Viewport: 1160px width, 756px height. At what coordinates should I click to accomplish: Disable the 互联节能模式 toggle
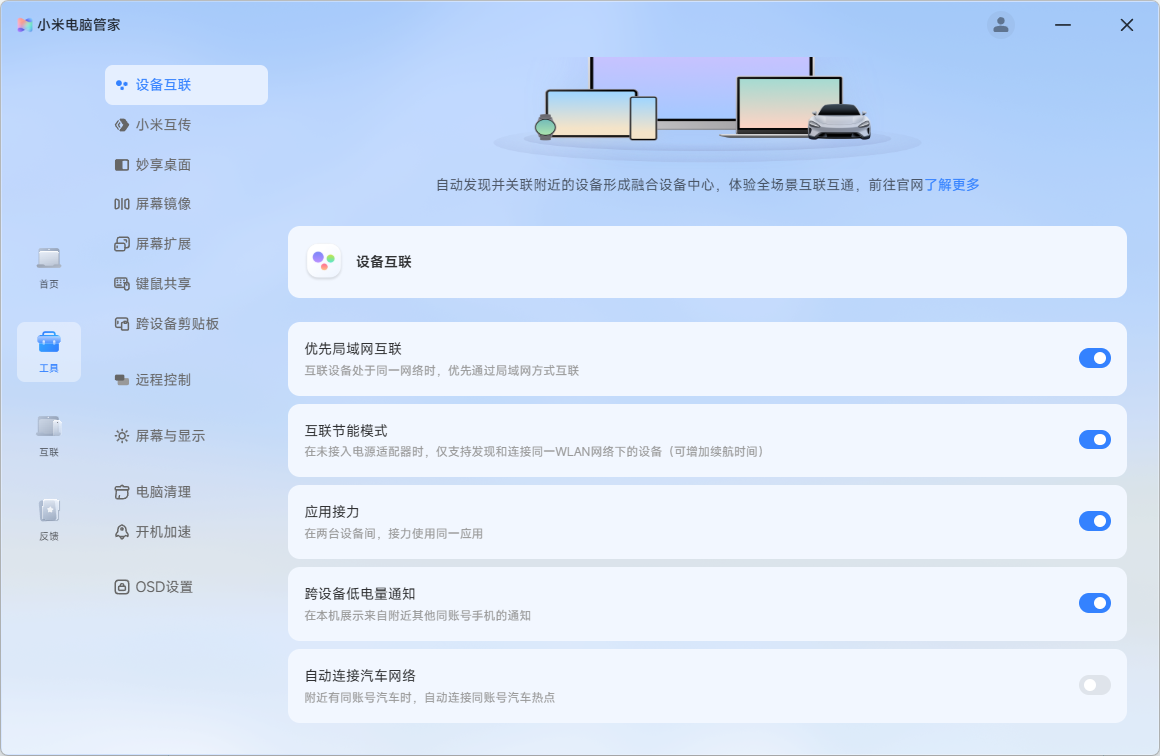1095,440
